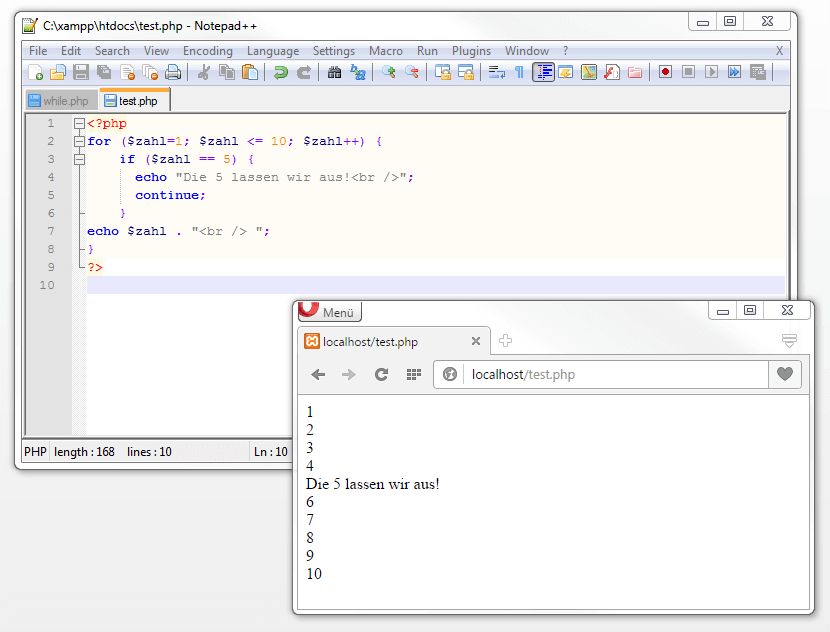Start macro recording with the red dot
Viewport: 830px width, 632px height.
(665, 71)
